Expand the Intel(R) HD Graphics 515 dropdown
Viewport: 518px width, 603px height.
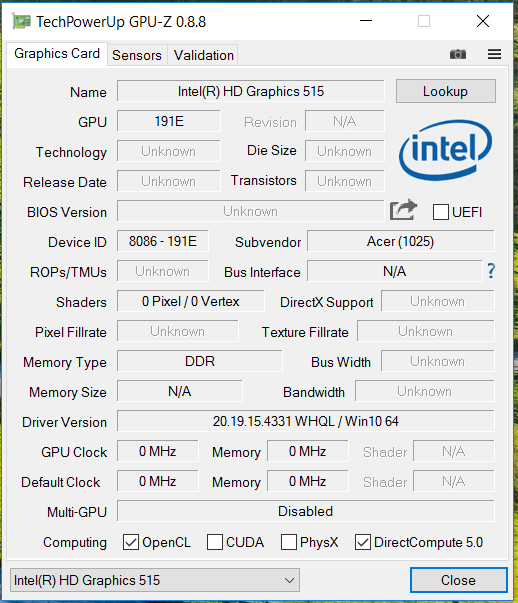coord(155,580)
